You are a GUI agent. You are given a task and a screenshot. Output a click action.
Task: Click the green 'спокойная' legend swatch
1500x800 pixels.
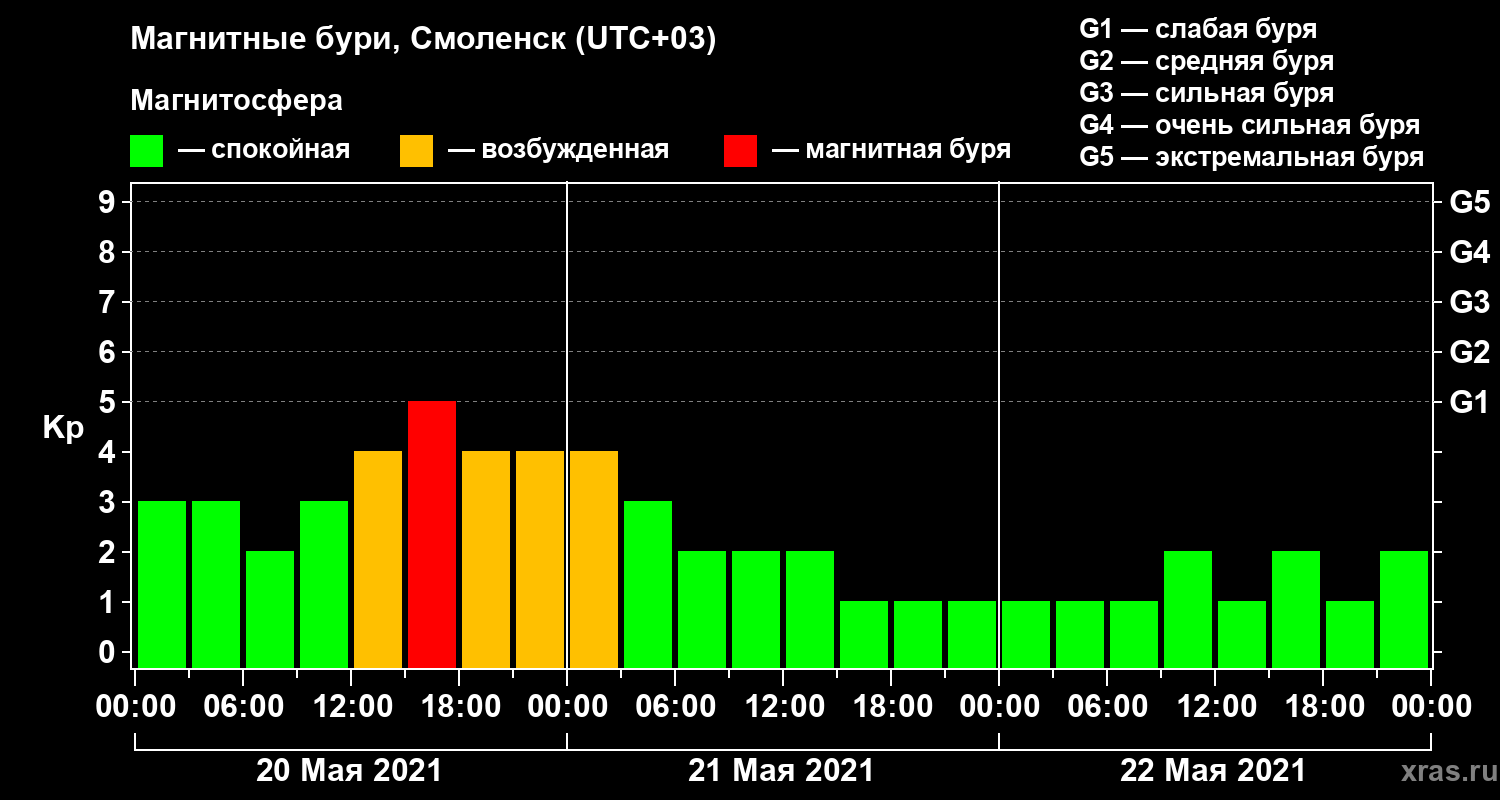[146, 151]
